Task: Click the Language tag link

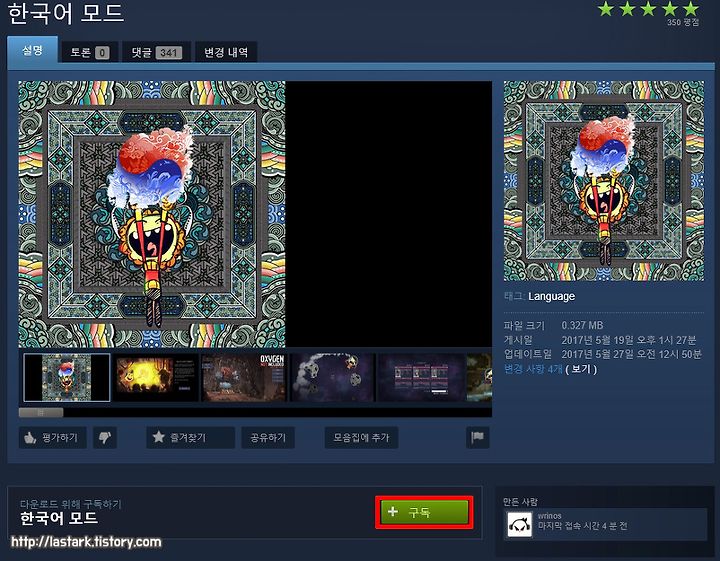Action: pyautogui.click(x=551, y=297)
